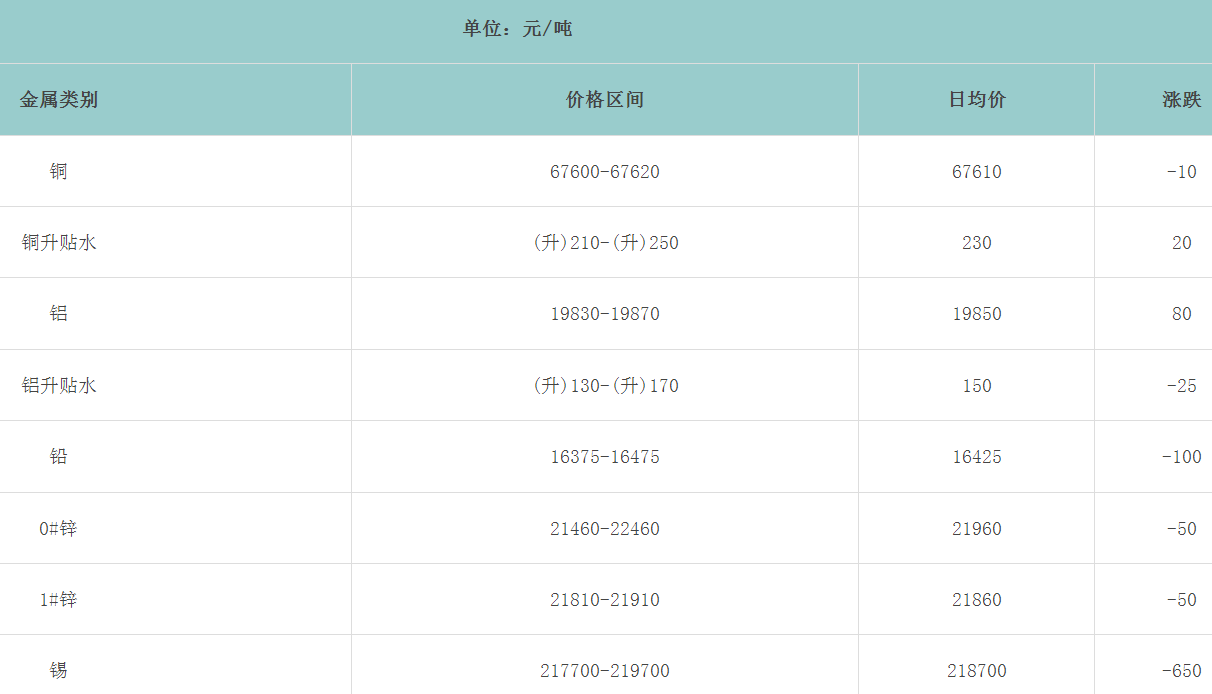The height and width of the screenshot is (694, 1212).
Task: Click the 单位：元/吨 unit label
Action: click(517, 29)
